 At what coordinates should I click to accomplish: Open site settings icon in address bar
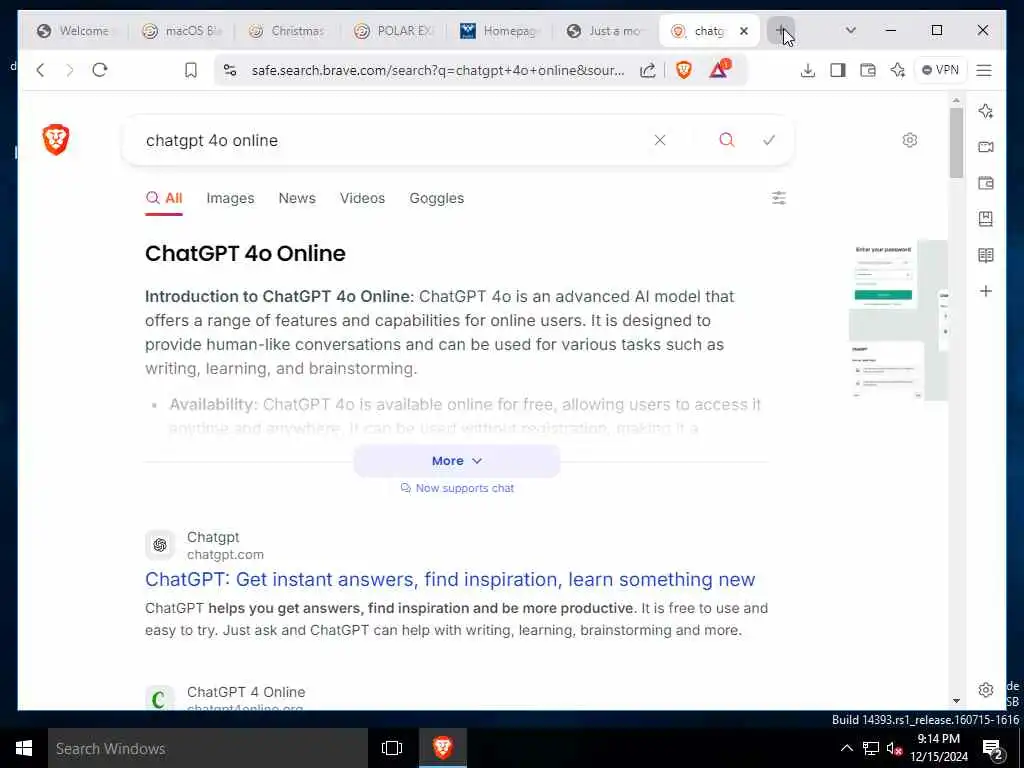point(230,70)
